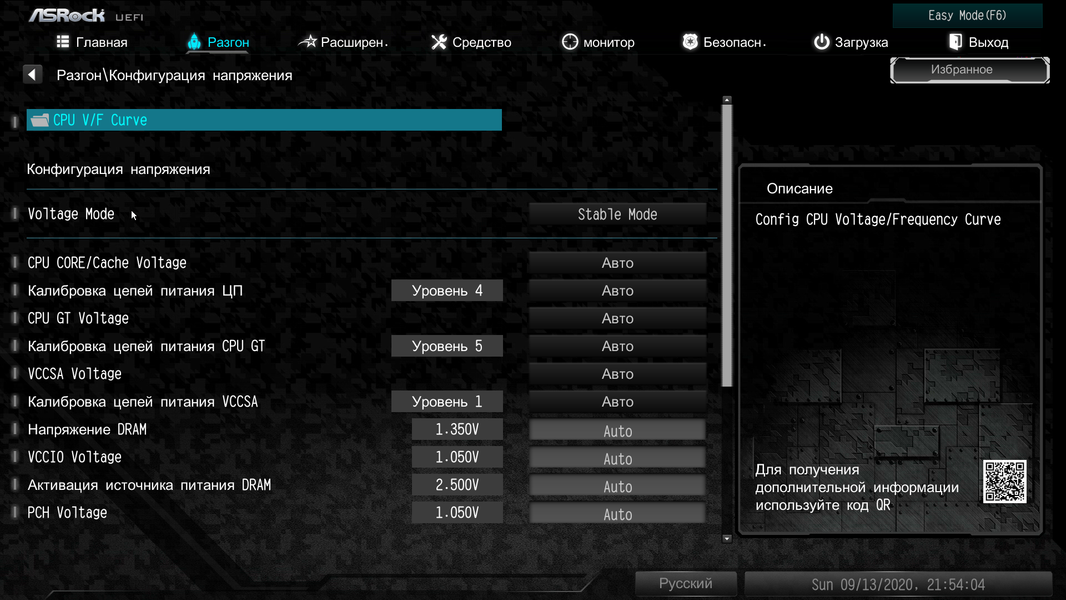Switch to Расширен. tab

pyautogui.click(x=344, y=42)
